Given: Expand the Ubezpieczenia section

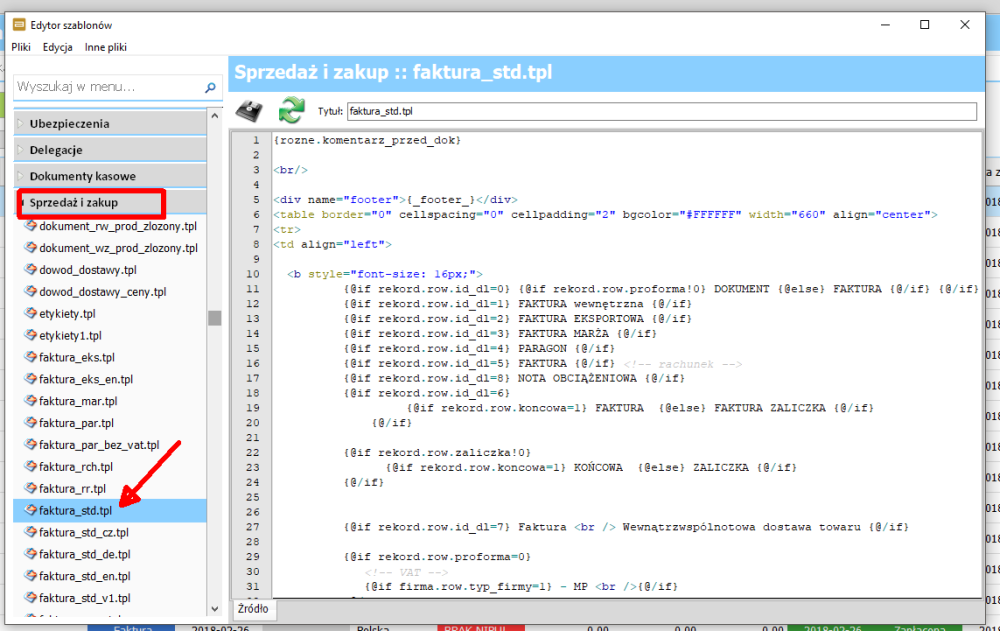Looking at the screenshot, I should [x=110, y=123].
